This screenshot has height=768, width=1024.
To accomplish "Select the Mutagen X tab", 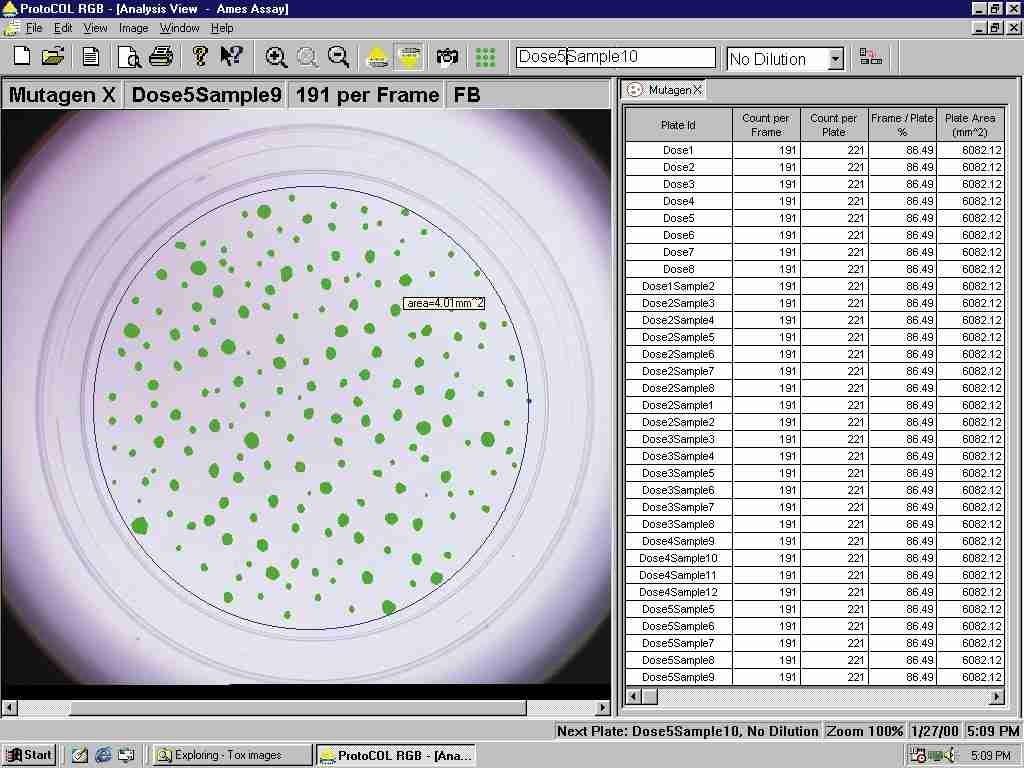I will 665,90.
